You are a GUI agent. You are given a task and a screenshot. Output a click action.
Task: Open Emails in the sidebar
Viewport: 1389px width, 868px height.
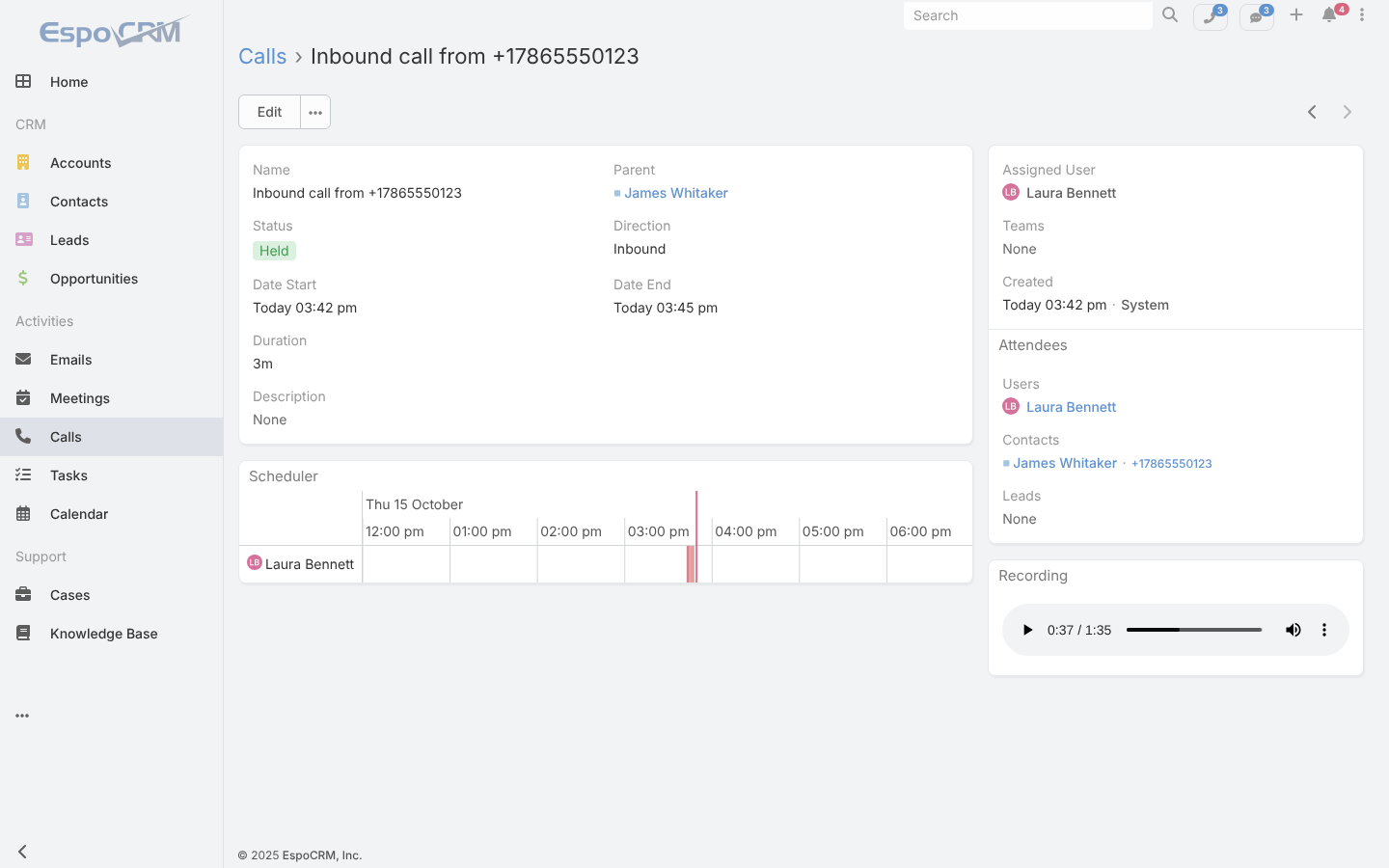click(x=111, y=360)
